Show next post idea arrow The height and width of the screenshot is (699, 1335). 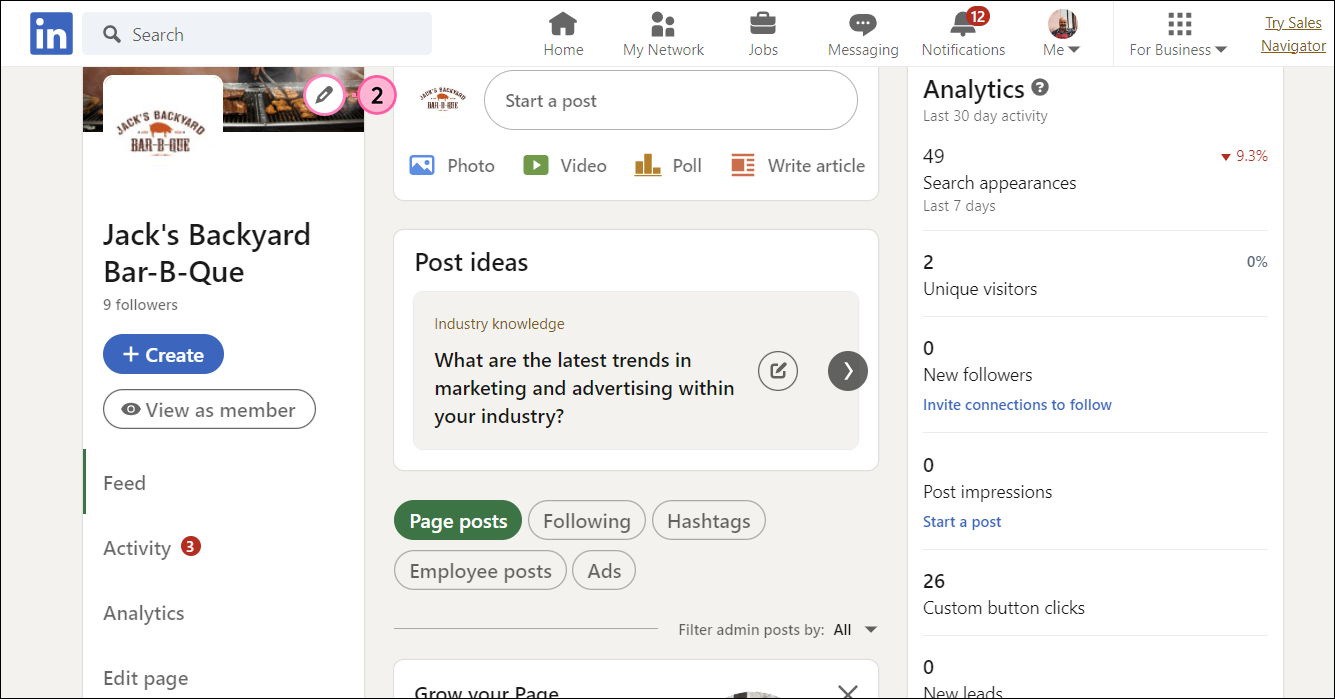coord(848,371)
